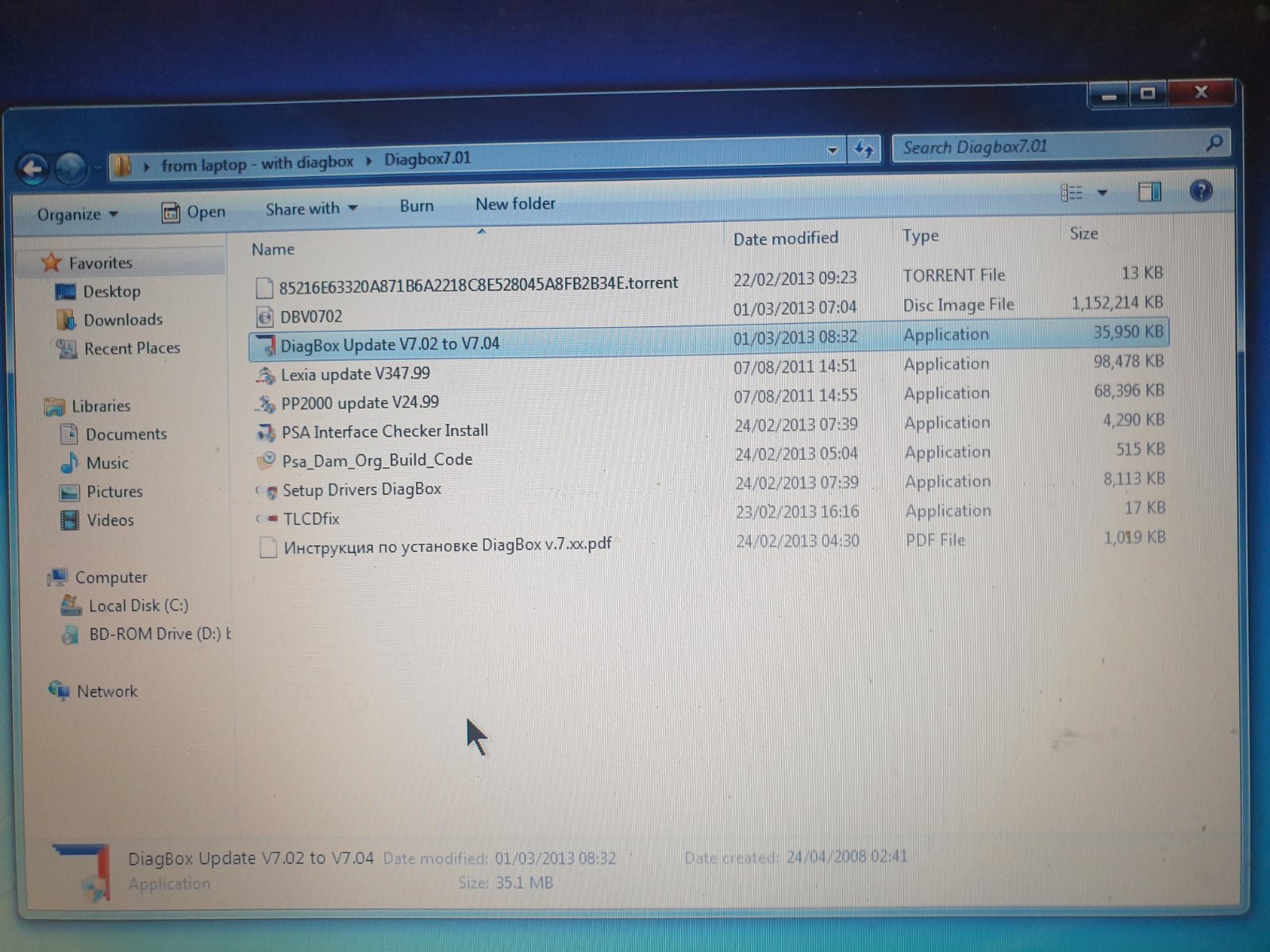
Task: Open Help via the question mark icon
Action: pos(1201,191)
